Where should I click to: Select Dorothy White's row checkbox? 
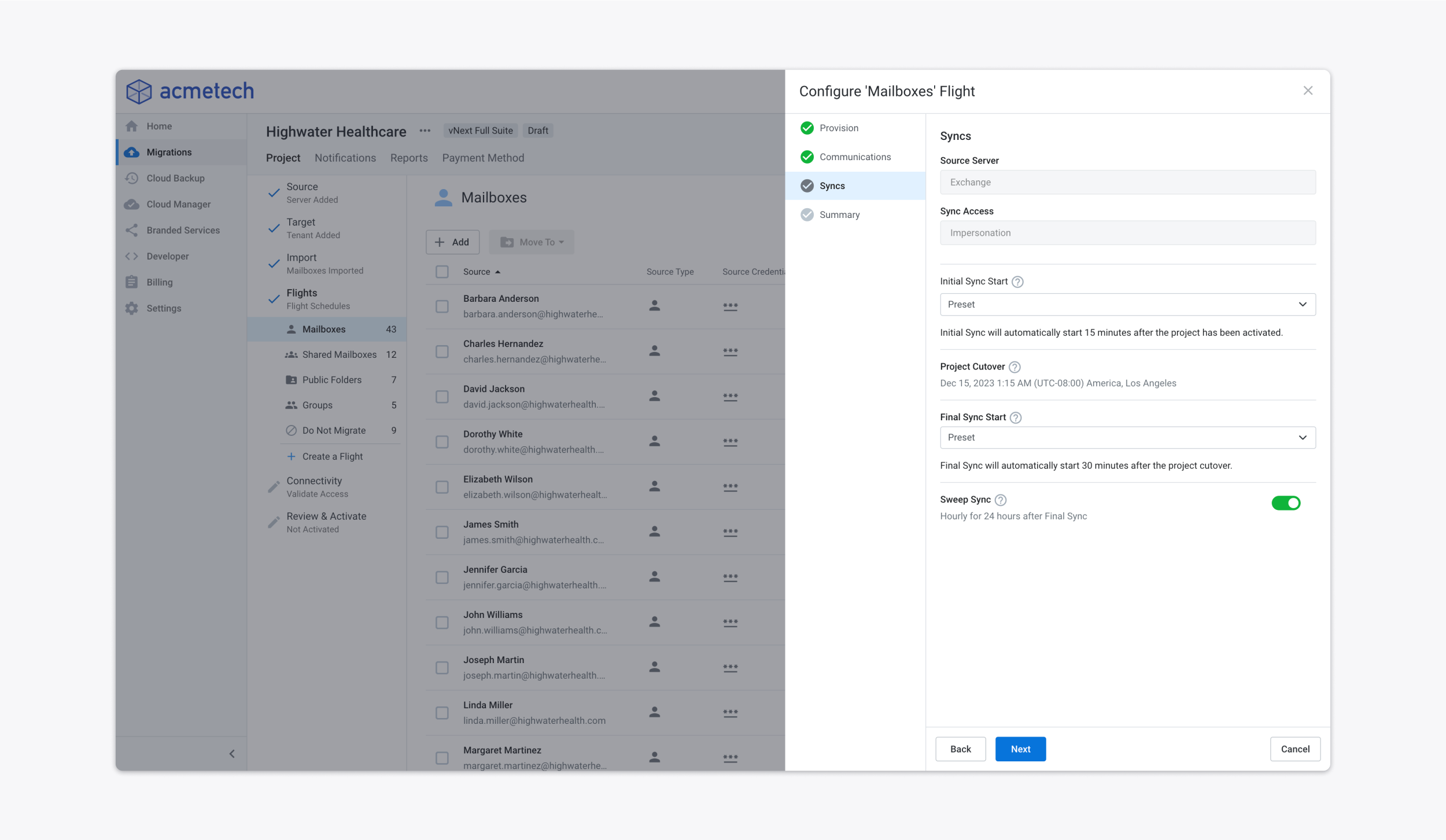442,442
